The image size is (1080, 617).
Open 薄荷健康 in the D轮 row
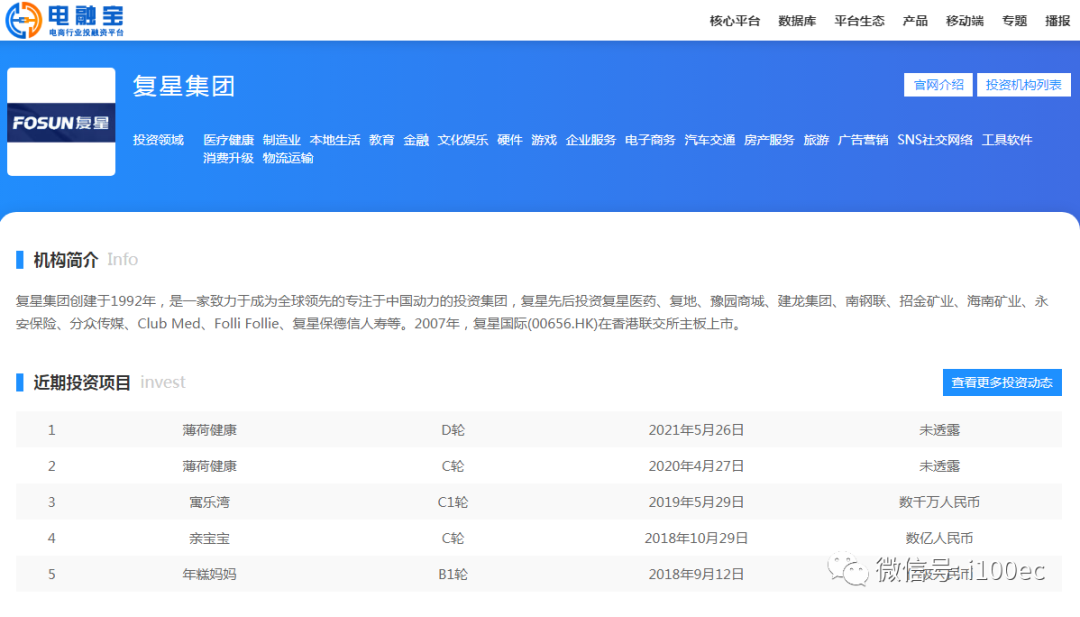point(209,430)
